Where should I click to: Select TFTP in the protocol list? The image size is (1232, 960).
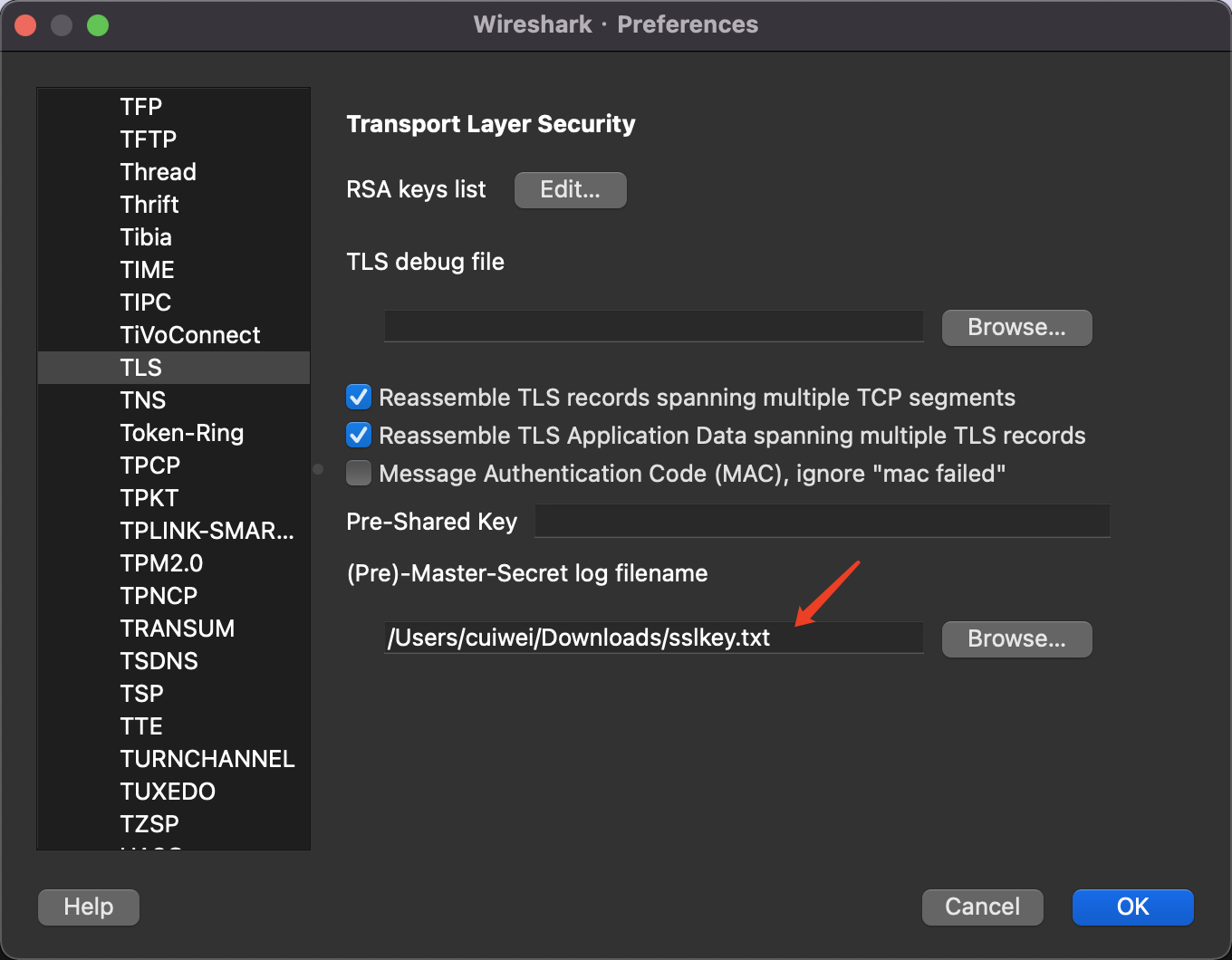pos(174,139)
